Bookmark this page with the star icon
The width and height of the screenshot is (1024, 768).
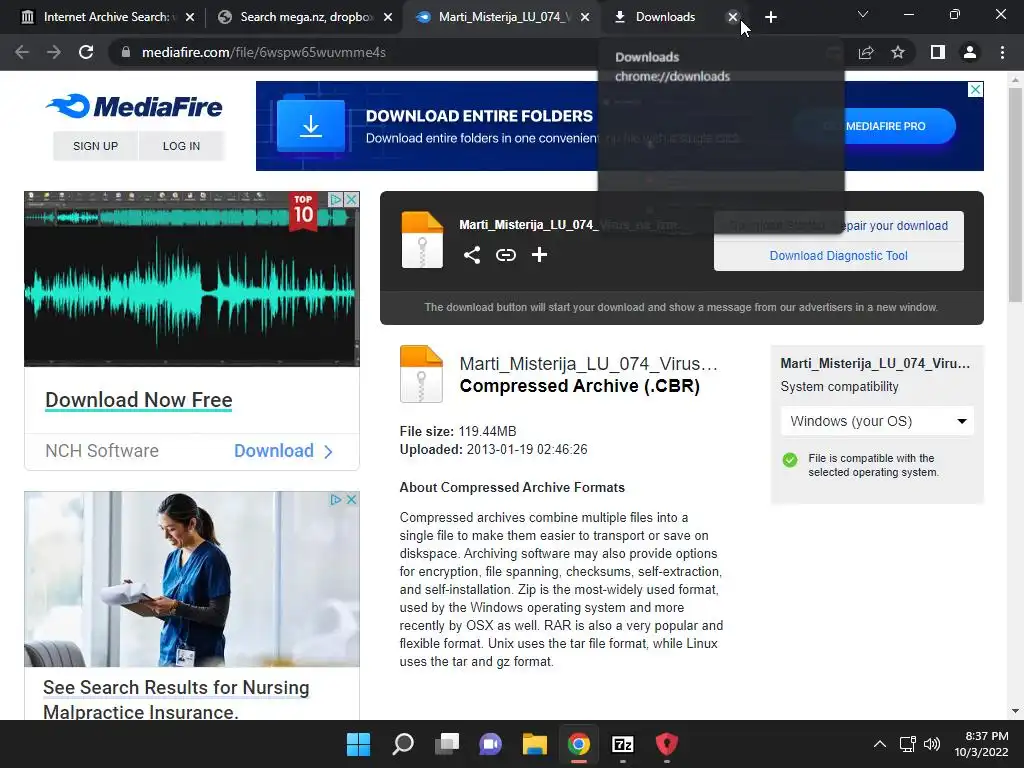(x=898, y=52)
